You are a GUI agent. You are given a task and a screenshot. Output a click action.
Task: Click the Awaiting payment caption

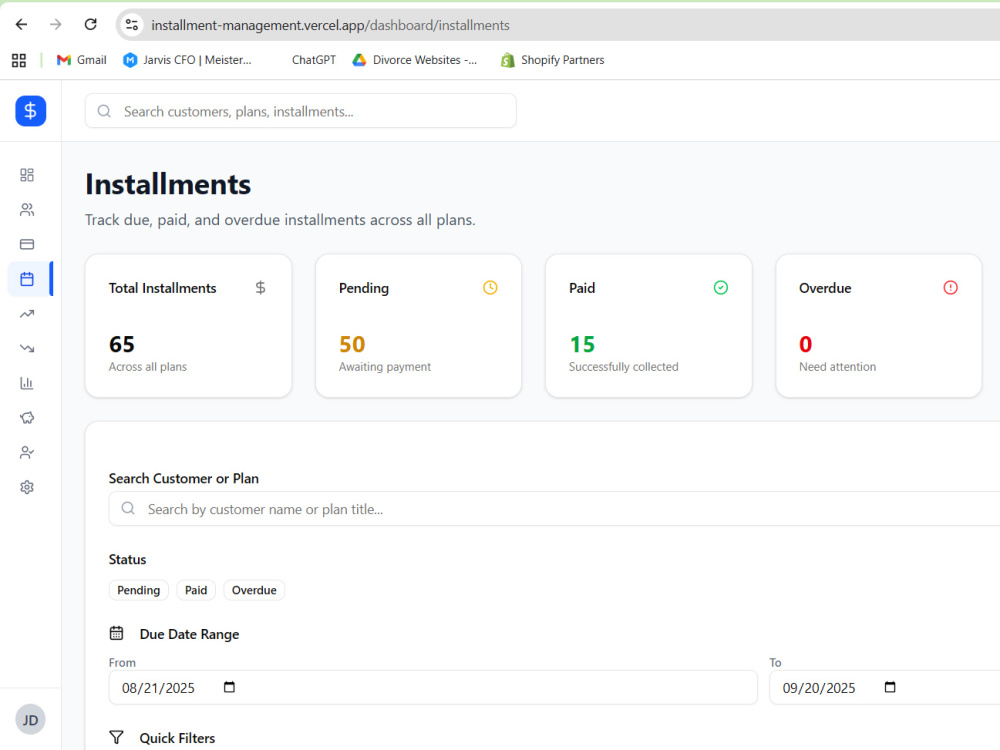(385, 367)
